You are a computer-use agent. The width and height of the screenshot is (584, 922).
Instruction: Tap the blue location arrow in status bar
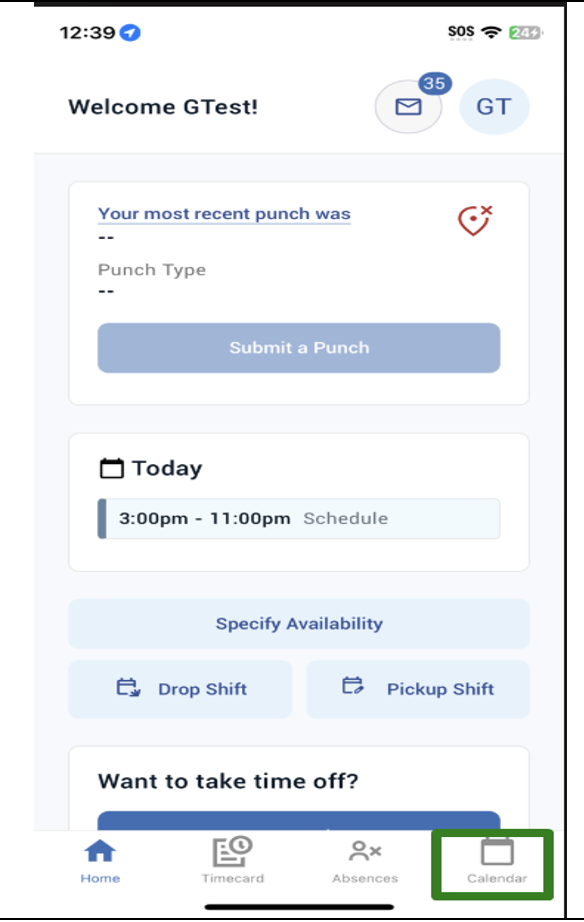point(130,32)
